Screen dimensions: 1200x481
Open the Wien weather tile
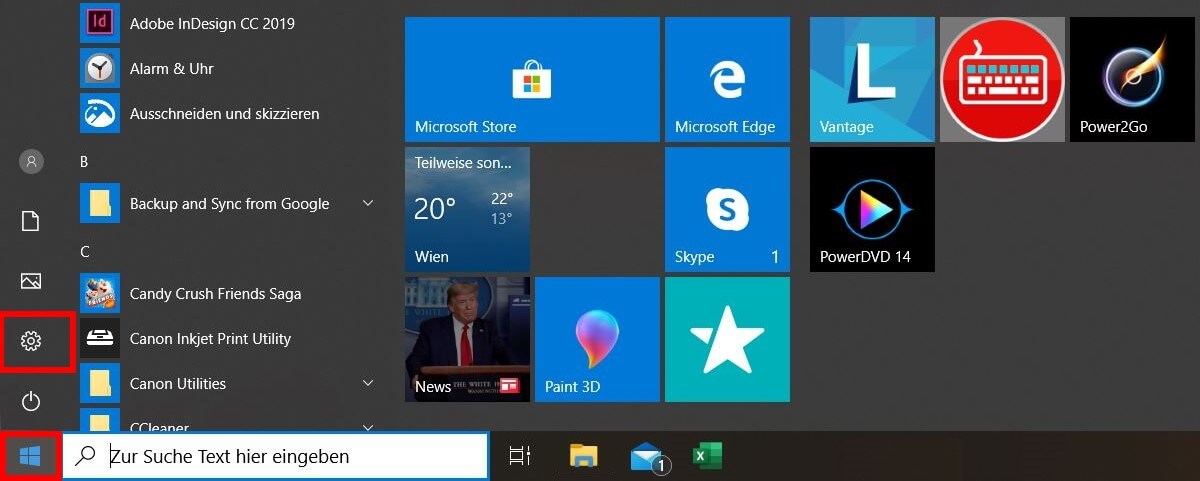467,209
